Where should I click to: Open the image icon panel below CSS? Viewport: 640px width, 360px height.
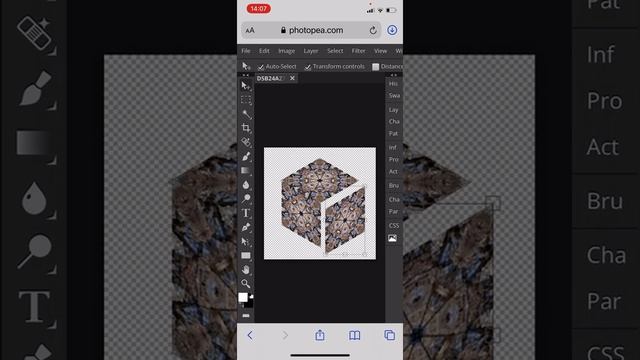click(392, 238)
